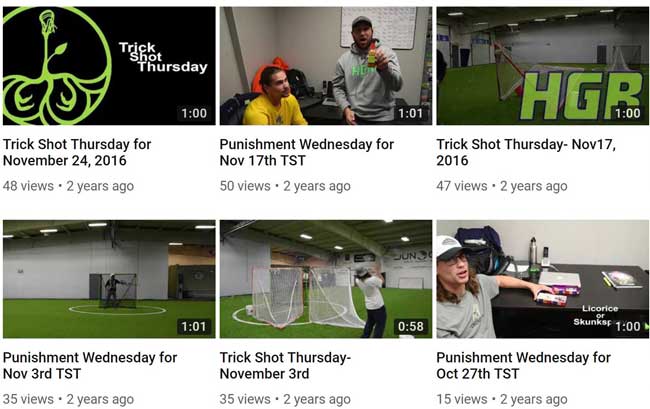The width and height of the screenshot is (650, 409).
Task: Open the Punishment Wednesday Oct 27th TST title
Action: pos(524,365)
